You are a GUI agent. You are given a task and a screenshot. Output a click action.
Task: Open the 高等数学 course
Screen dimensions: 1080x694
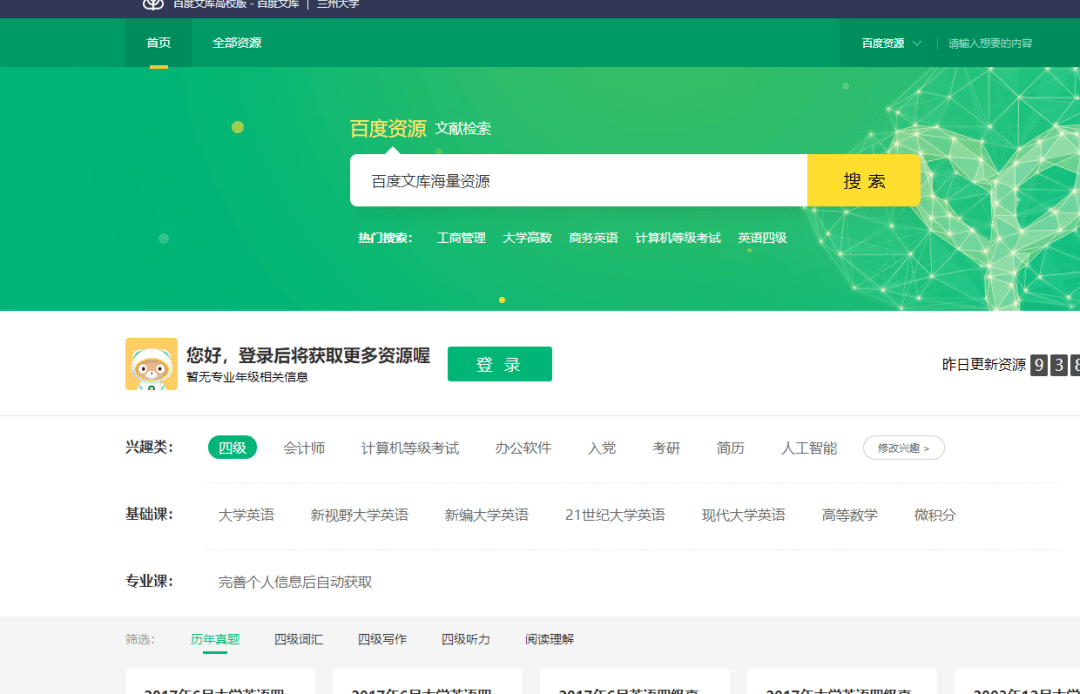pyautogui.click(x=849, y=515)
